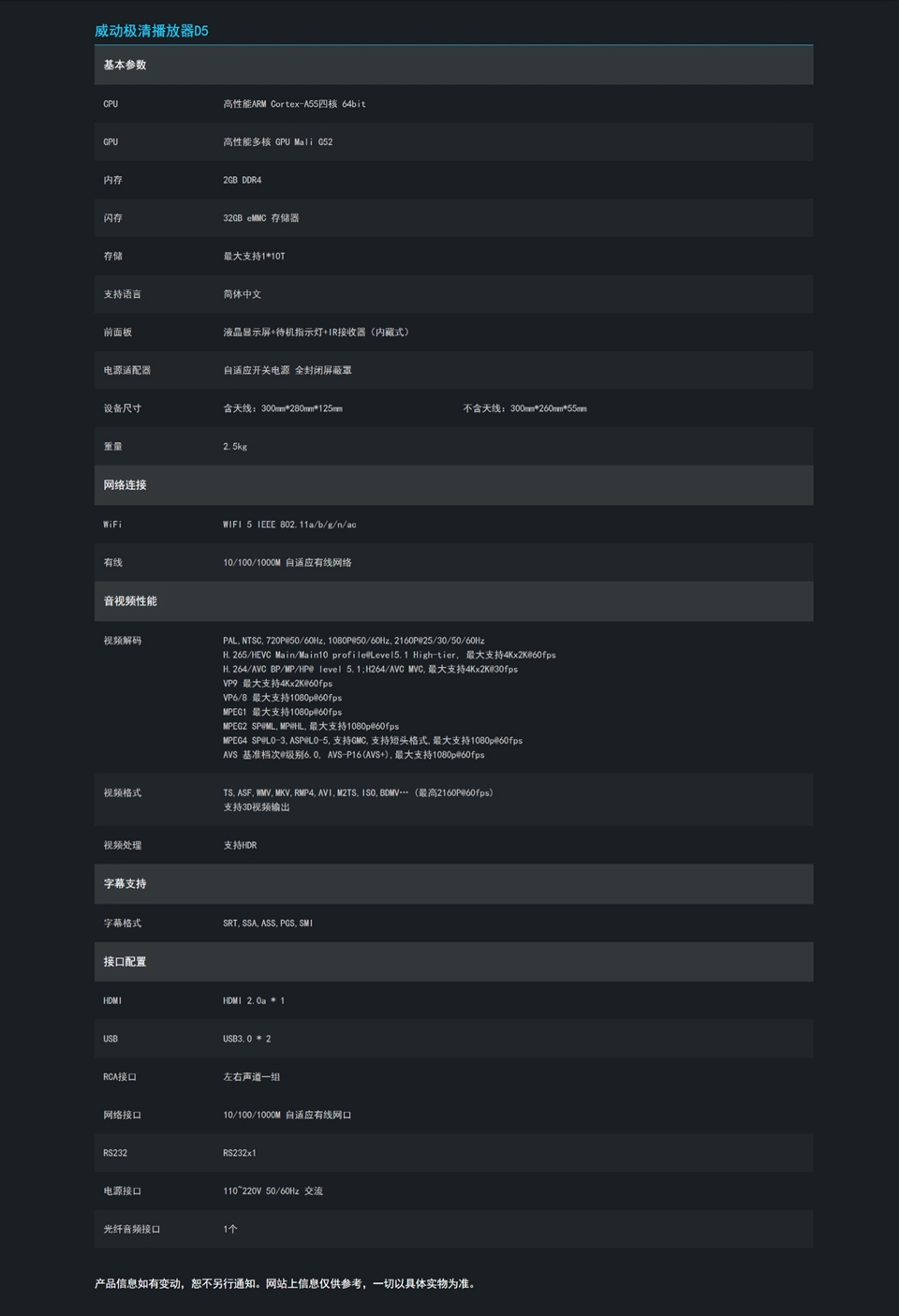This screenshot has height=1316, width=899.
Task: Click the 视频解码 row label
Action: [x=122, y=641]
